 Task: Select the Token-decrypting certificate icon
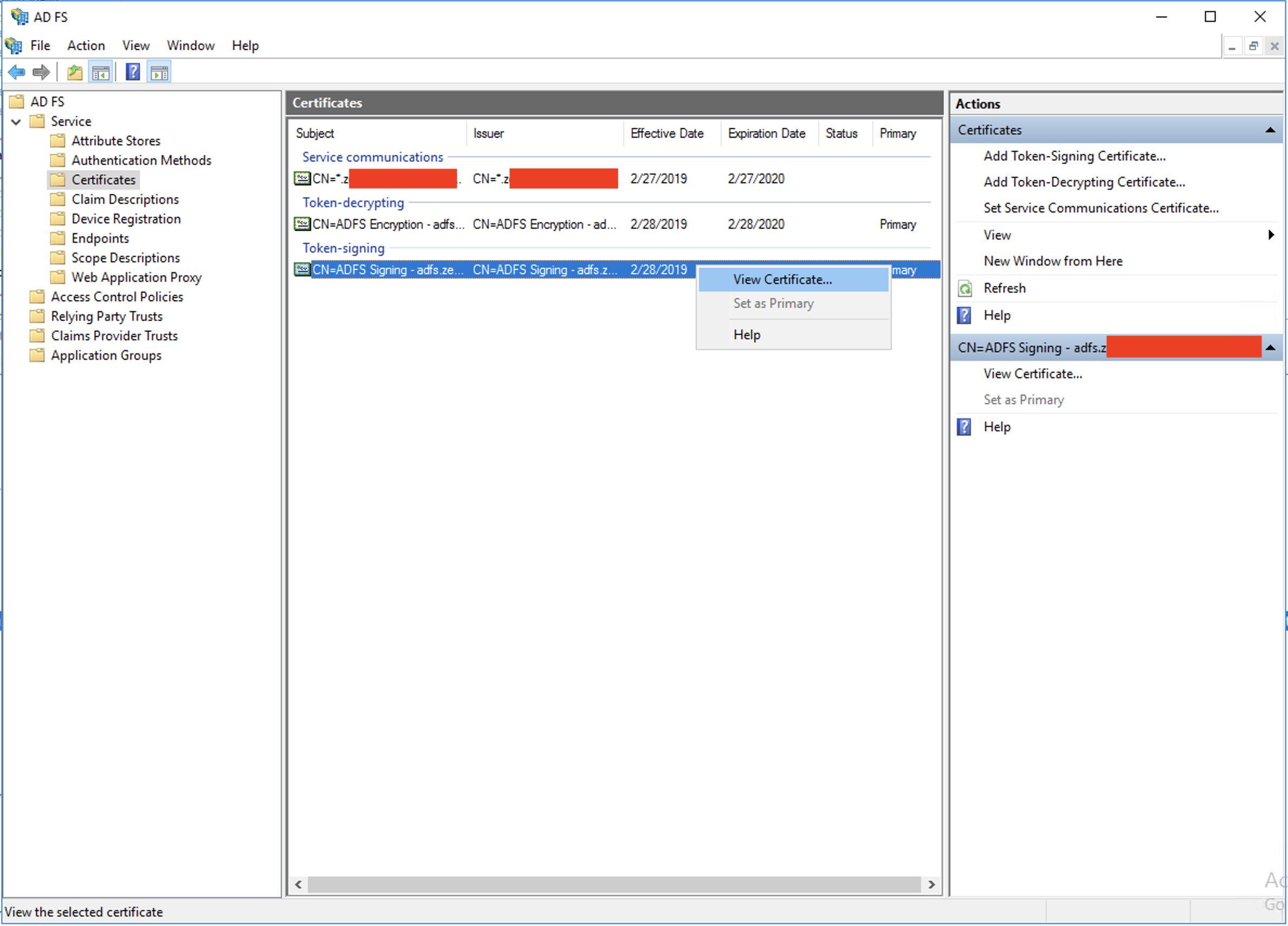[302, 224]
